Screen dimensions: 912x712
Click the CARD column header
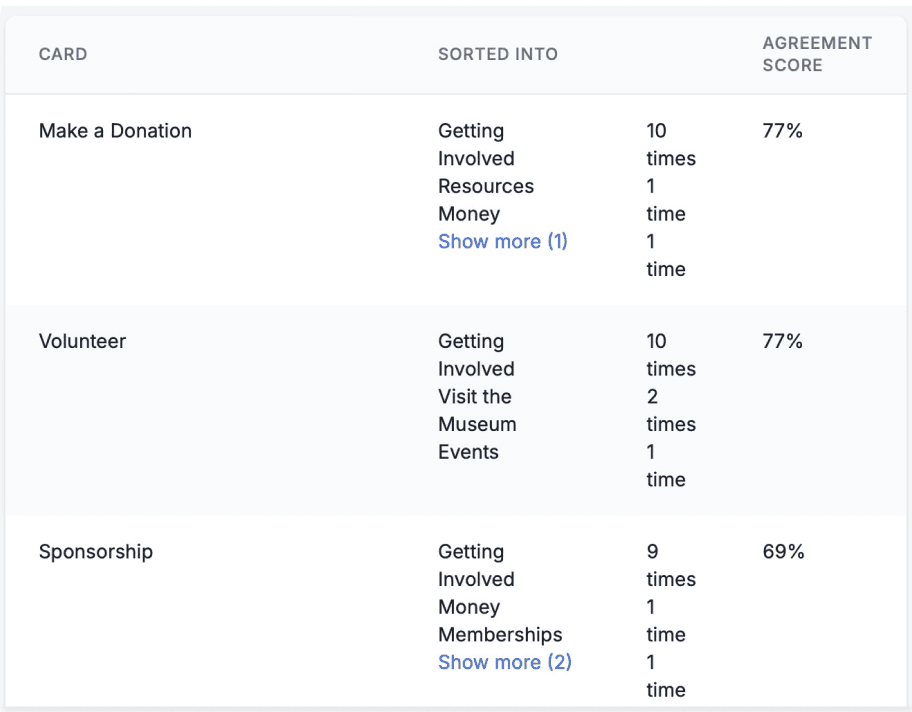pos(63,54)
